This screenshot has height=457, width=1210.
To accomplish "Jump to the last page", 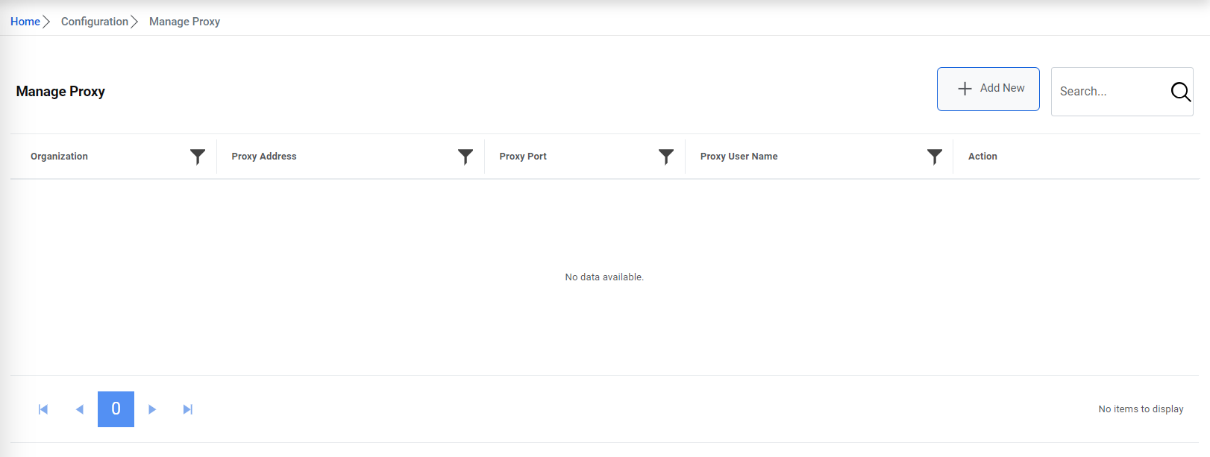I will point(188,409).
